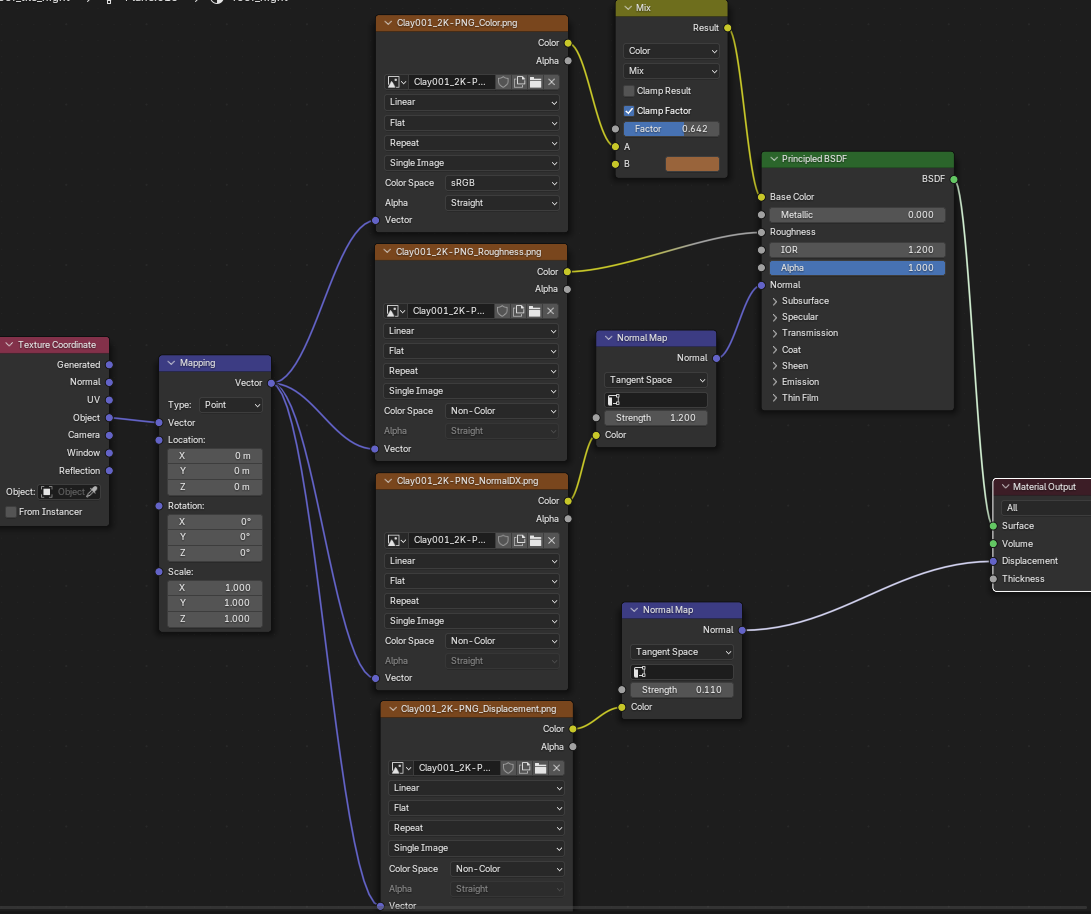Click the Mix node B color swatch

[x=692, y=164]
